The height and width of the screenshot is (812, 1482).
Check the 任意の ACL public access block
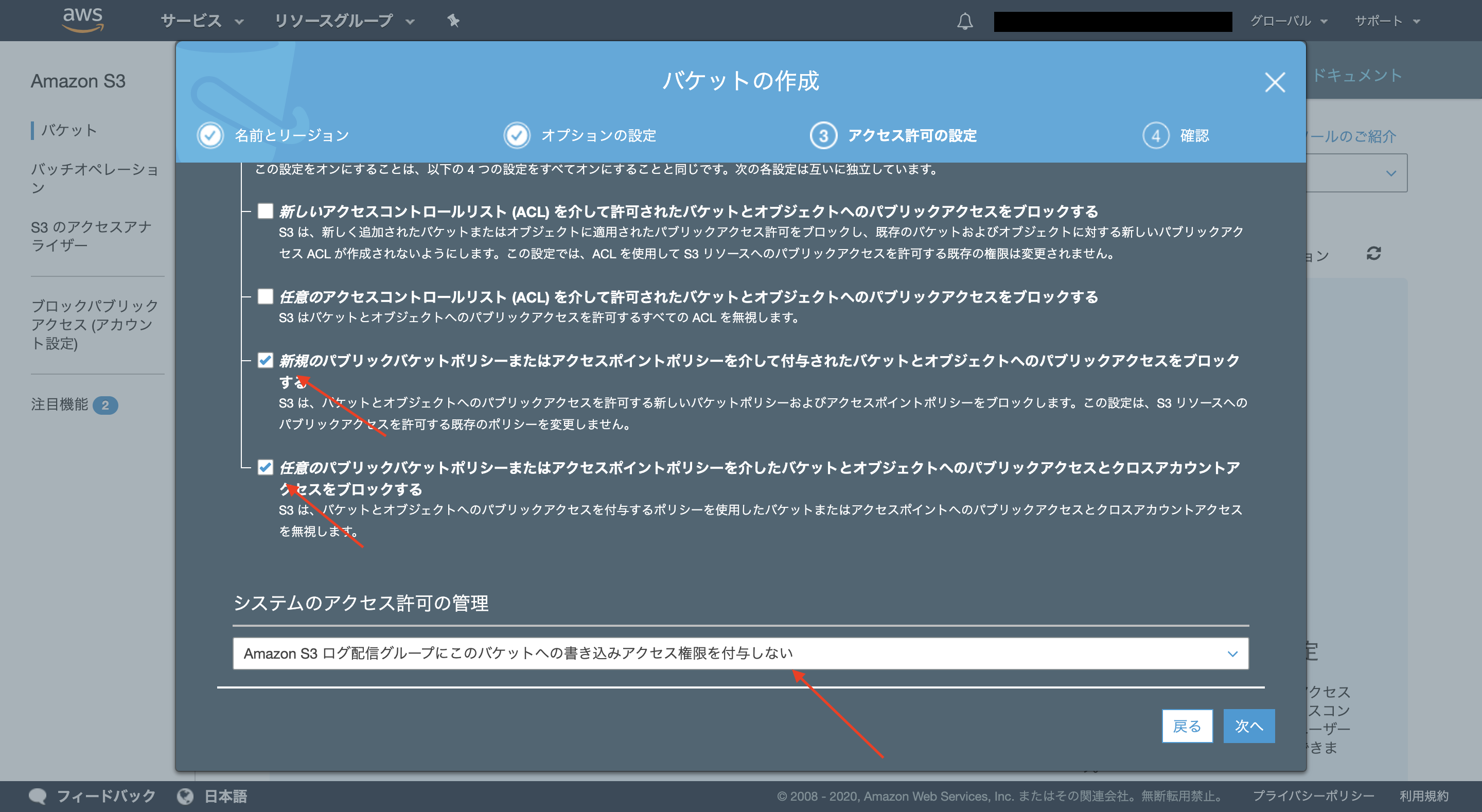click(265, 296)
